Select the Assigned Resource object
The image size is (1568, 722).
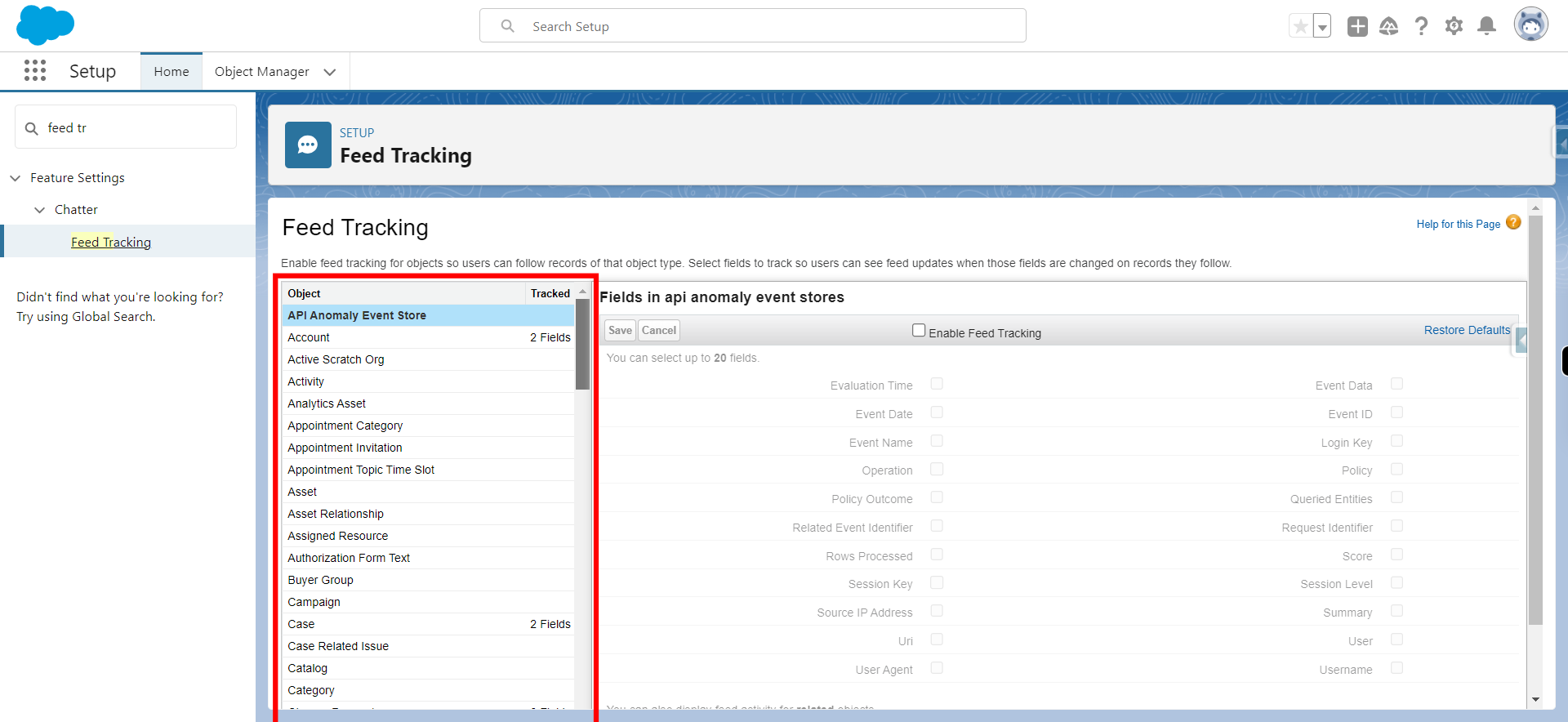[428, 536]
